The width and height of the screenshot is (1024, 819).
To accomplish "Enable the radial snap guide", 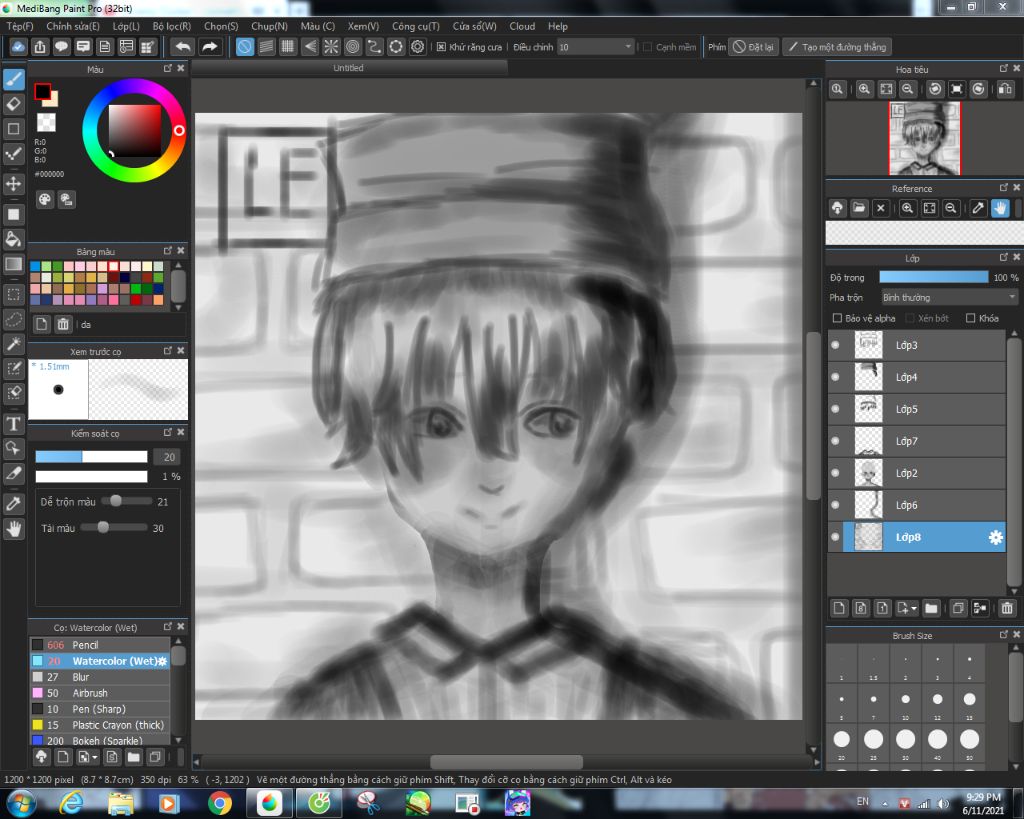I will [331, 47].
